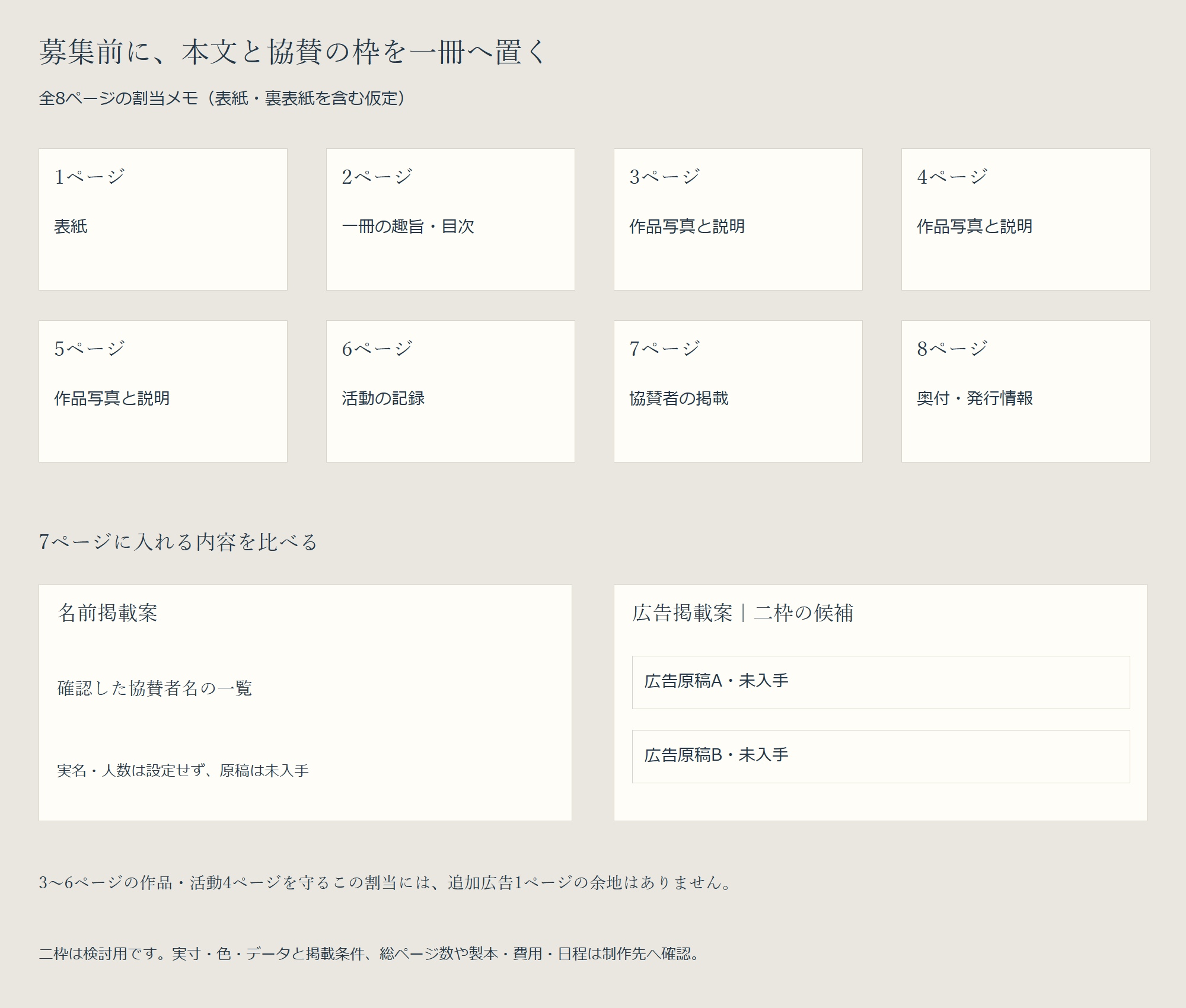Click the note 実名・人数は設定せず、原稿は未入手
Viewport: 1186px width, 1008px height.
183,770
